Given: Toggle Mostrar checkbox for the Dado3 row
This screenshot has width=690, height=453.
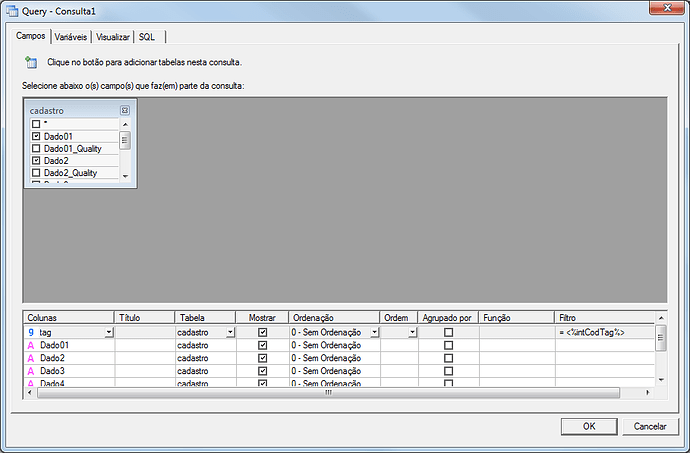Looking at the screenshot, I should 263,371.
